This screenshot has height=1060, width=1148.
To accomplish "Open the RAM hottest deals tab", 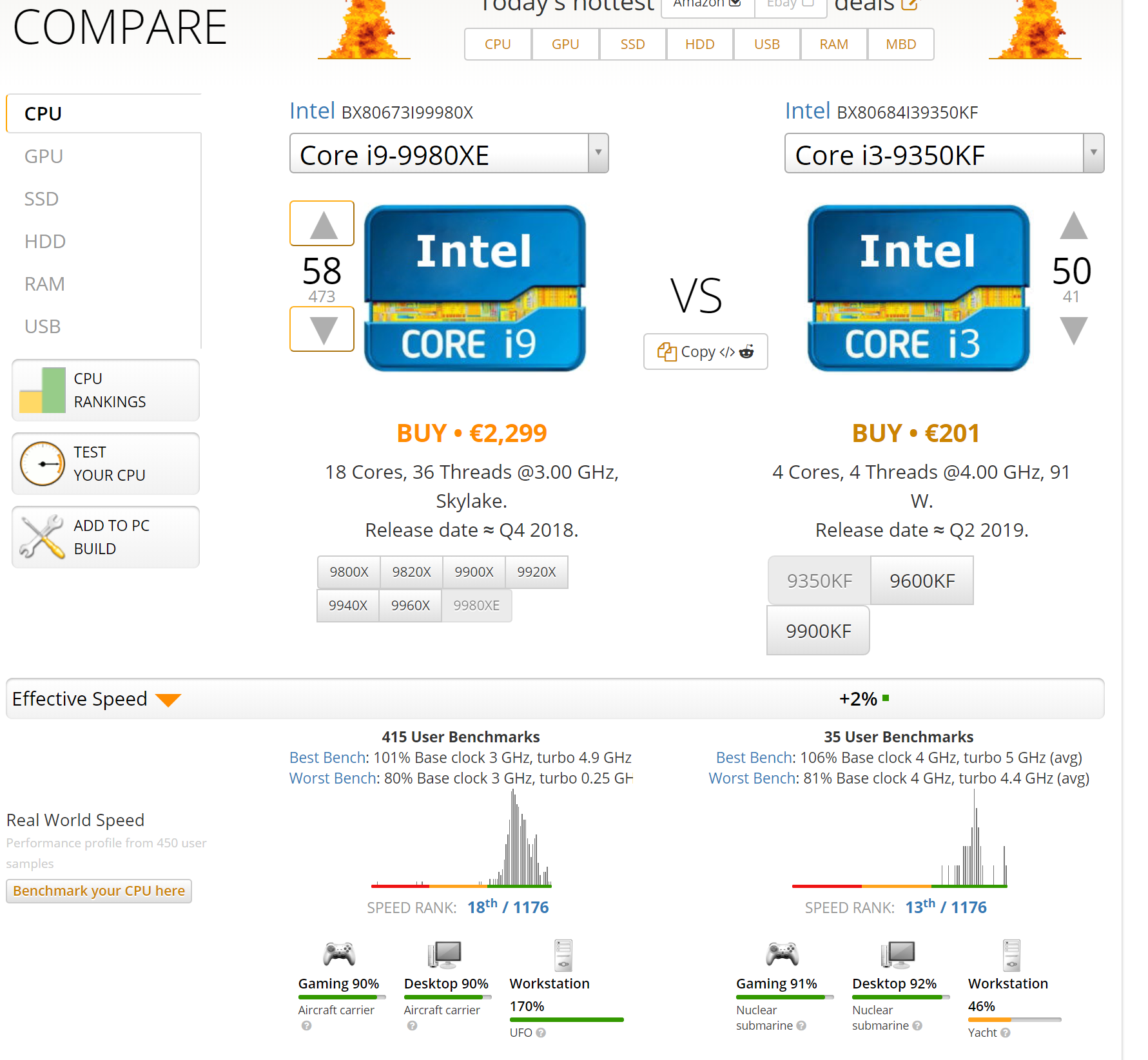I will [x=834, y=44].
